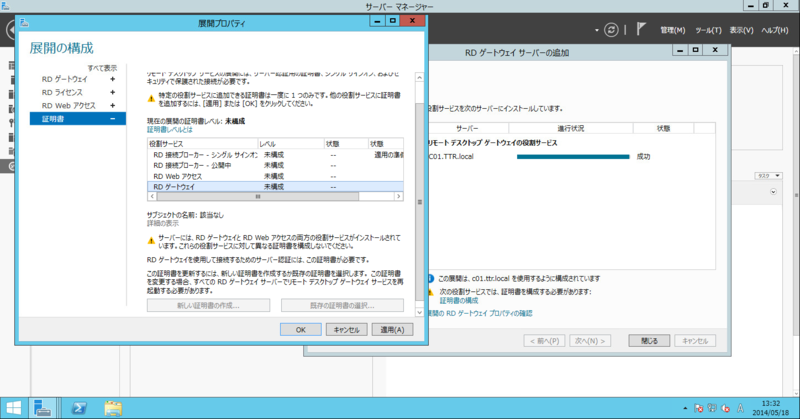Click the C01.TTR.local server entry
The height and width of the screenshot is (419, 800).
[451, 157]
